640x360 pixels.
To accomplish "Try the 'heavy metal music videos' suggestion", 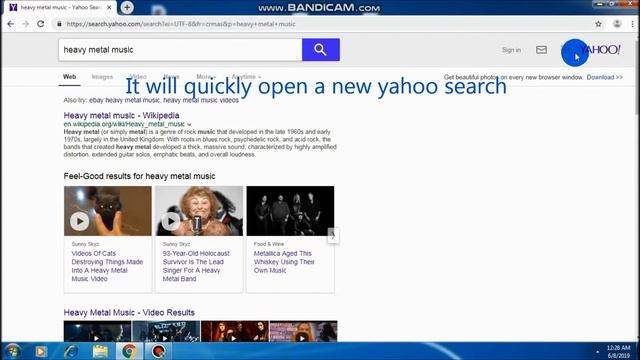I will [201, 100].
